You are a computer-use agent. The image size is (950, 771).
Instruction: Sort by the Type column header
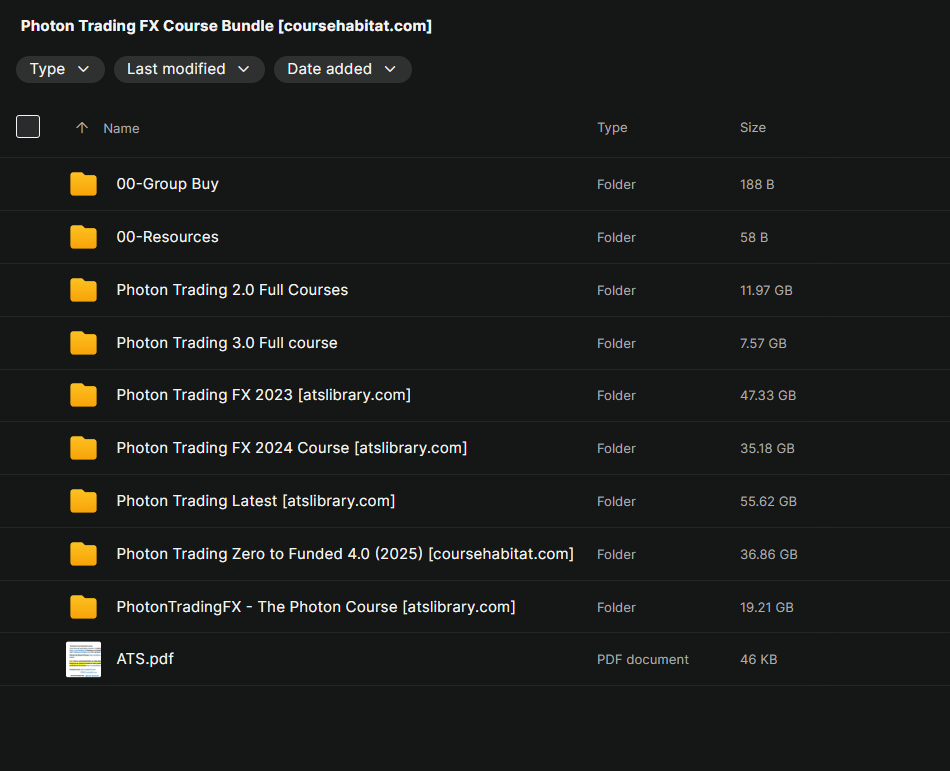click(x=612, y=127)
